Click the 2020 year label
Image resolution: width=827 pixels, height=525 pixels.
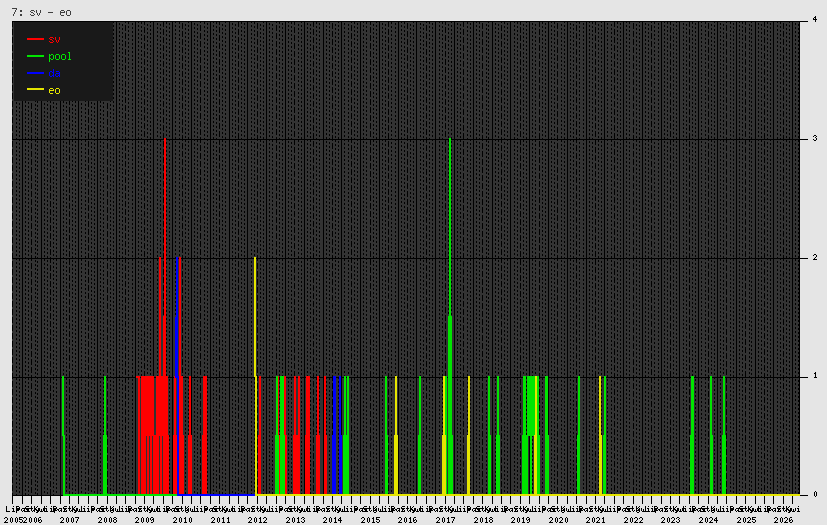click(559, 520)
